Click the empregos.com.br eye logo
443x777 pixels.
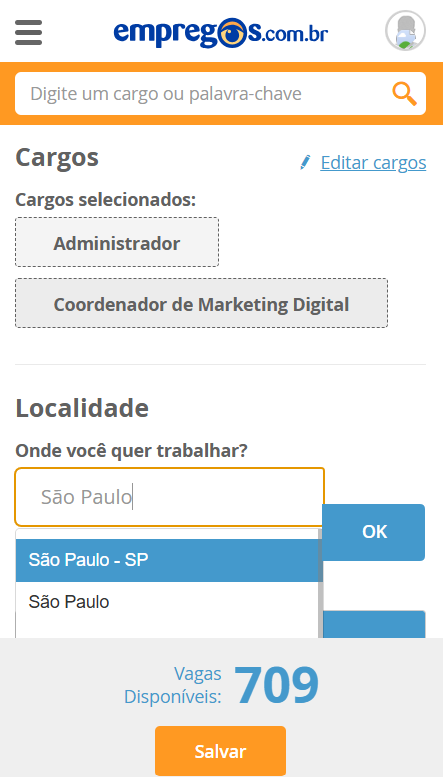tap(221, 33)
